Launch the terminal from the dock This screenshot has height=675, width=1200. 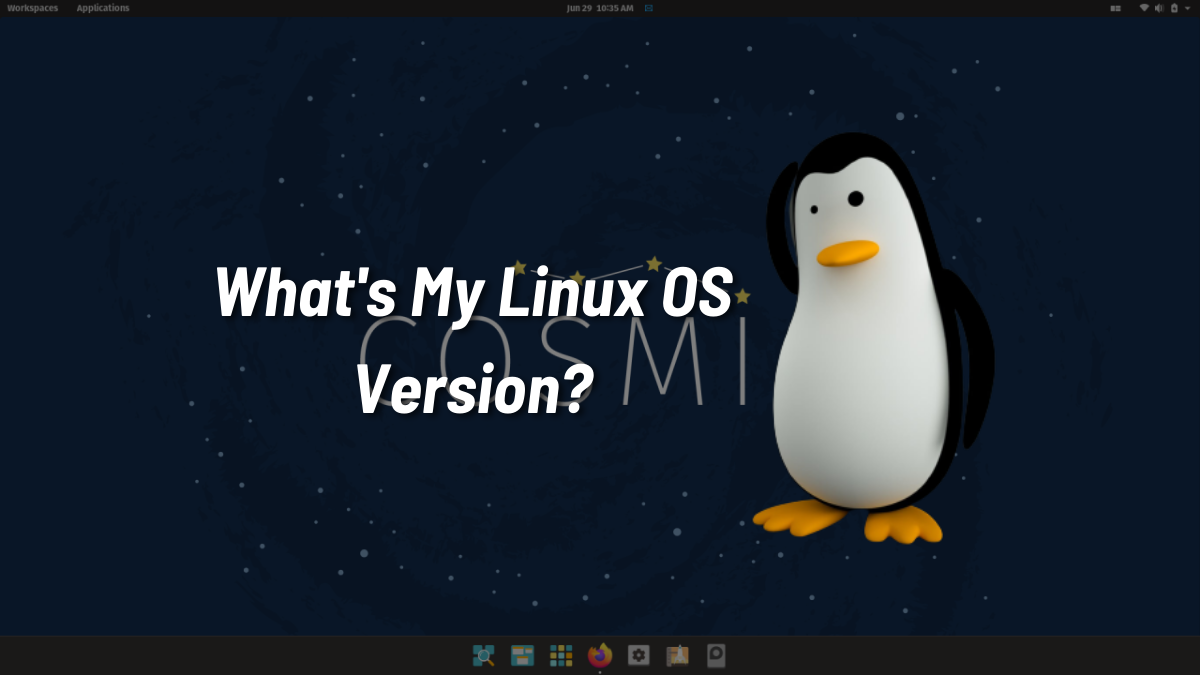coord(717,656)
